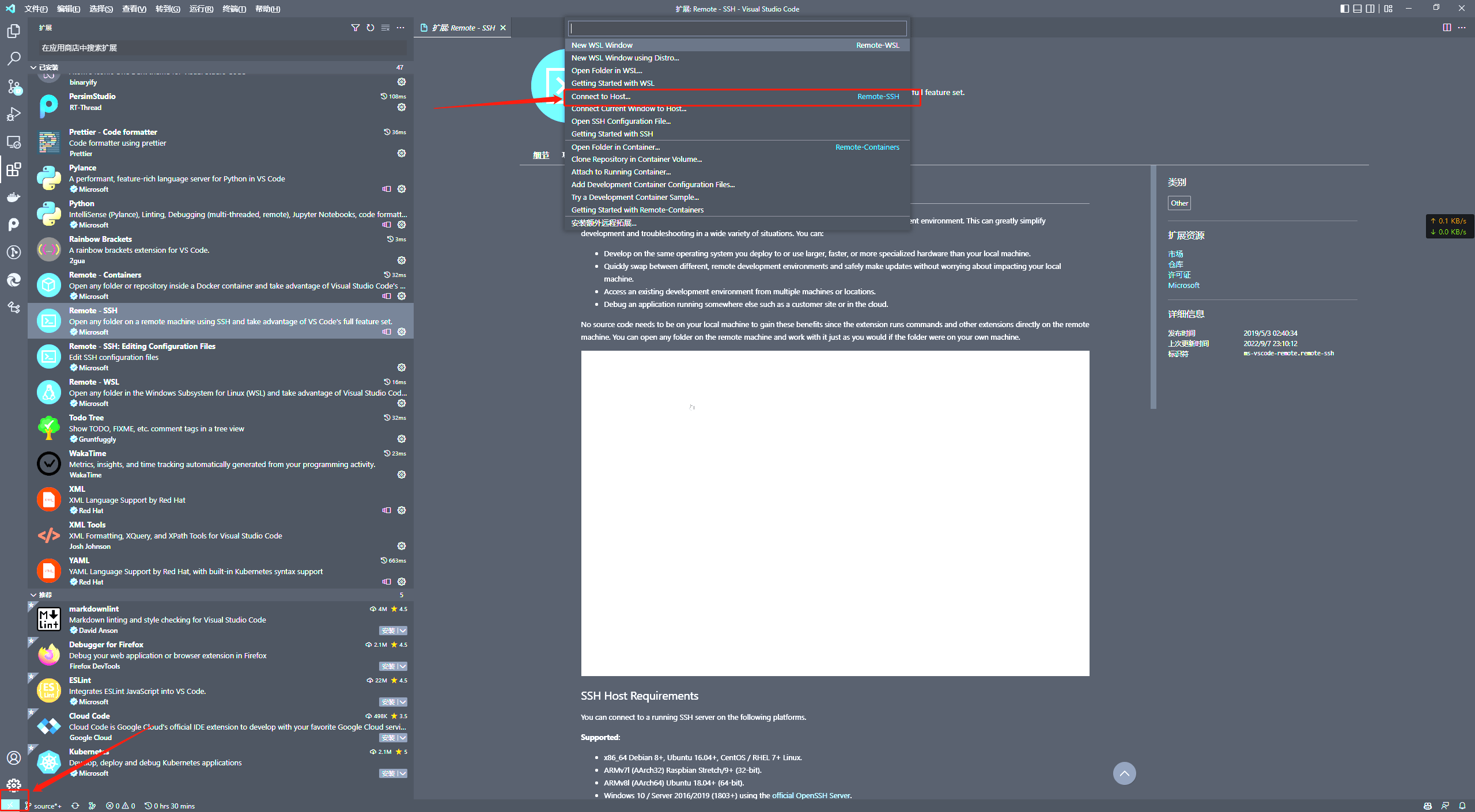
Task: Open install dropdown arrow for Kubernetes
Action: 403,773
